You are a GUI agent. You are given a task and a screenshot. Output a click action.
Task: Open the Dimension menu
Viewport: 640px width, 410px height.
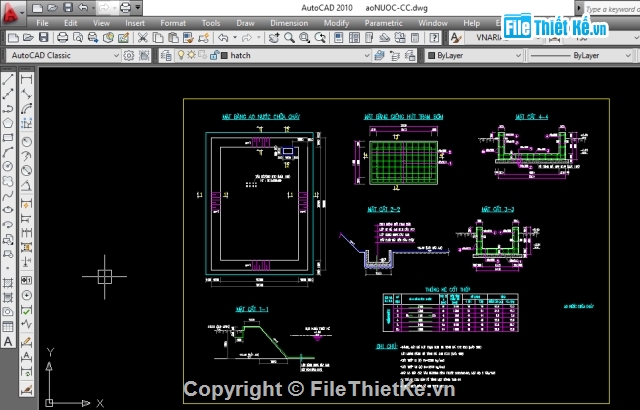click(x=289, y=23)
